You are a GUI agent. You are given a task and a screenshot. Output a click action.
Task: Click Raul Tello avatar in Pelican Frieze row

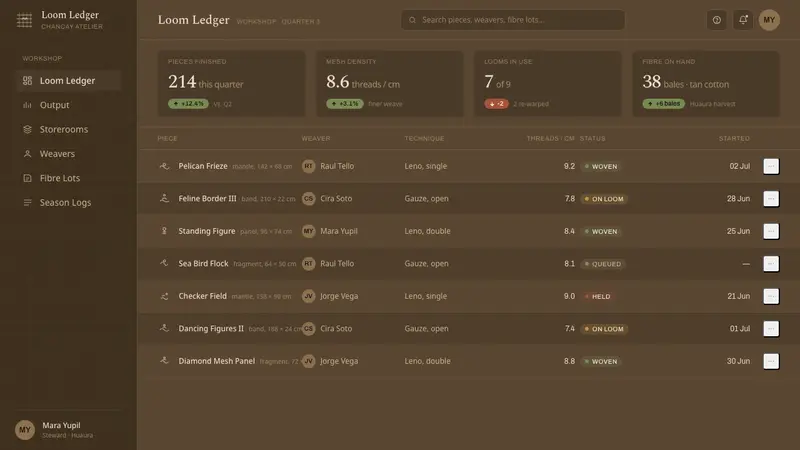(308, 166)
